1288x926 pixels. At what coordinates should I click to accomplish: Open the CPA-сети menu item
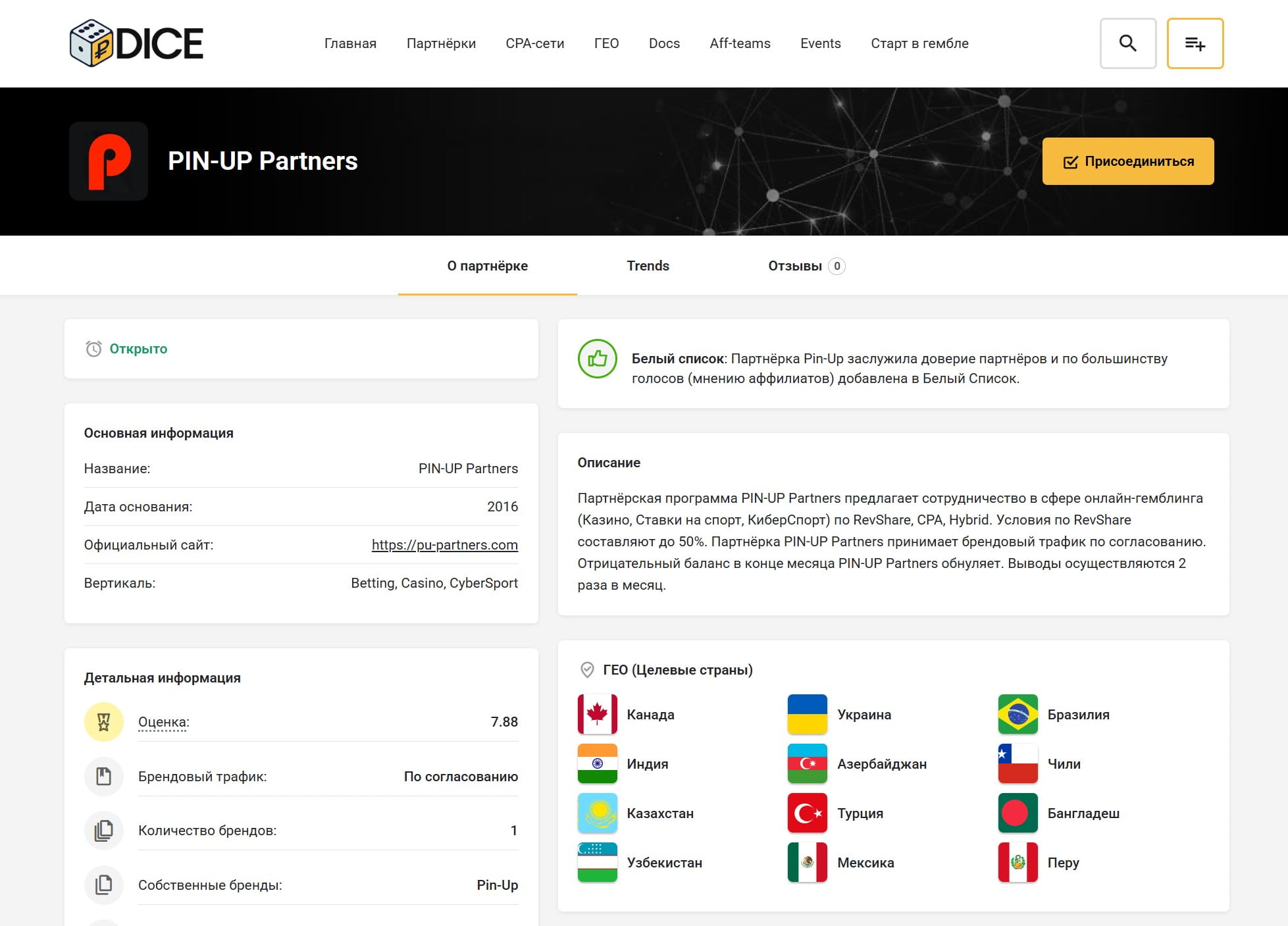pyautogui.click(x=535, y=43)
